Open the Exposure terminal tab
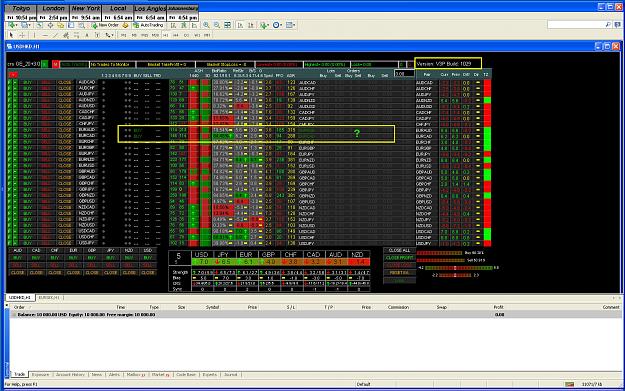This screenshot has height=391, width=625. click(40, 375)
